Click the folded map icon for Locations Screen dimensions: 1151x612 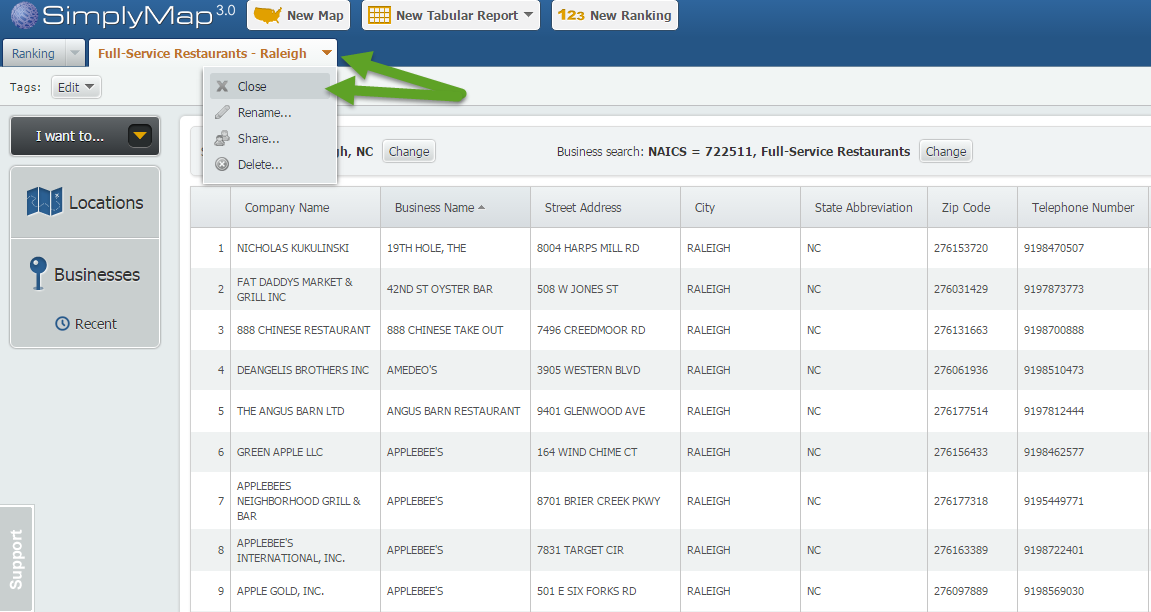click(x=44, y=202)
